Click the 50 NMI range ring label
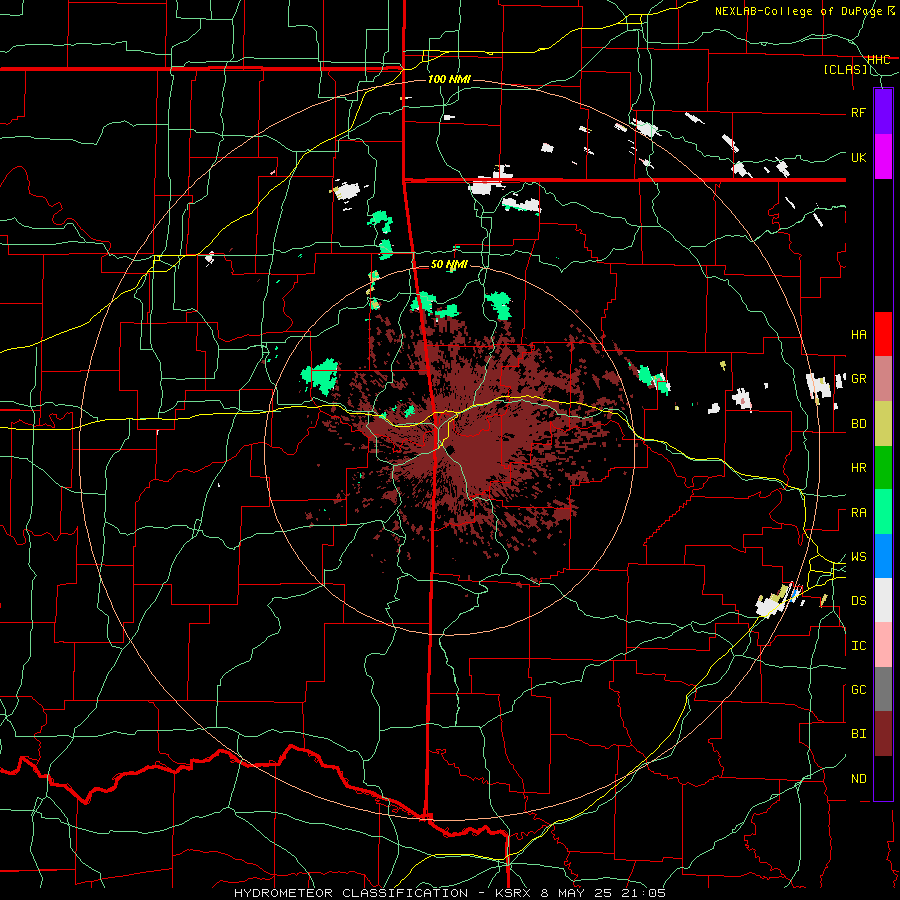Screen dimensions: 900x900 click(449, 265)
